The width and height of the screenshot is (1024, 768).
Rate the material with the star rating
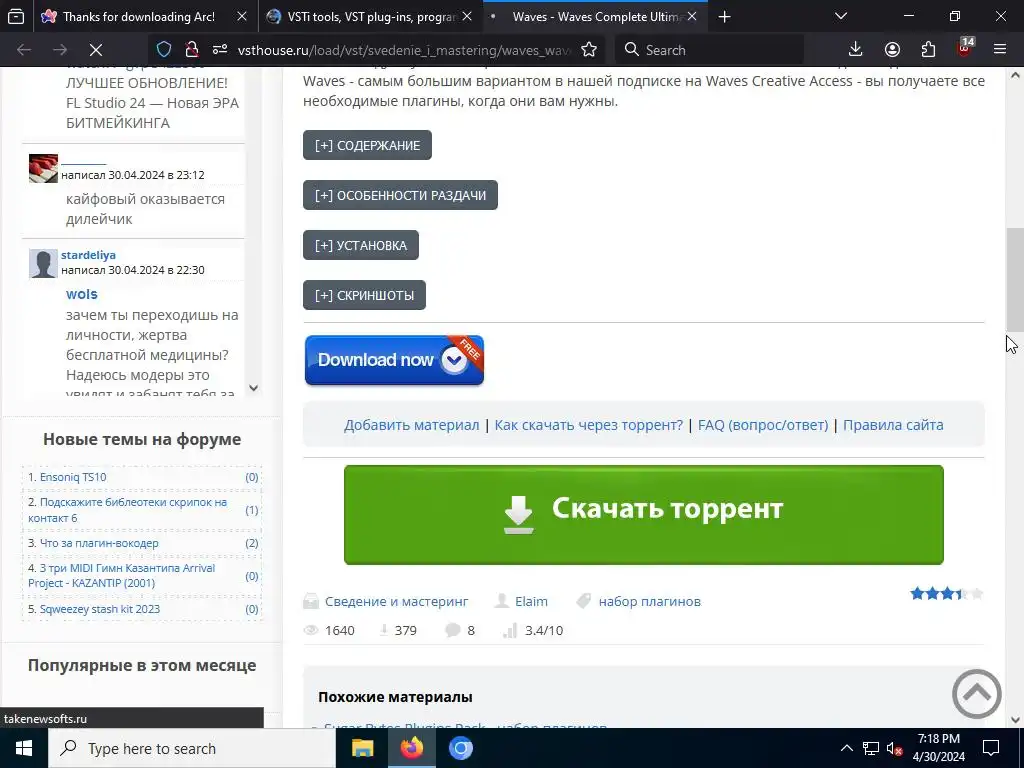pos(947,594)
